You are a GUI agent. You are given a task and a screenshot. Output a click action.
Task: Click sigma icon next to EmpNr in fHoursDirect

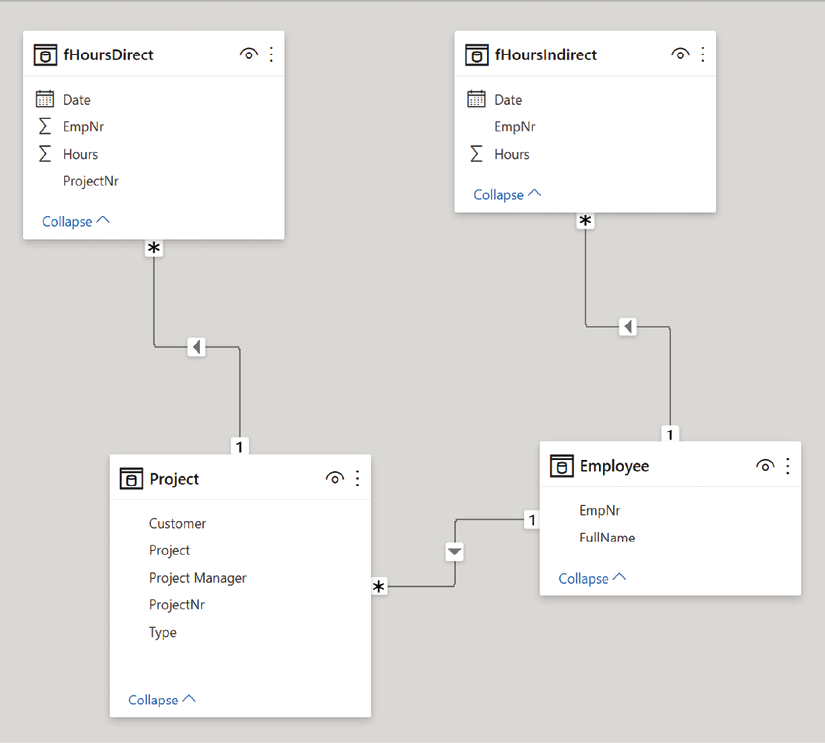click(x=45, y=126)
